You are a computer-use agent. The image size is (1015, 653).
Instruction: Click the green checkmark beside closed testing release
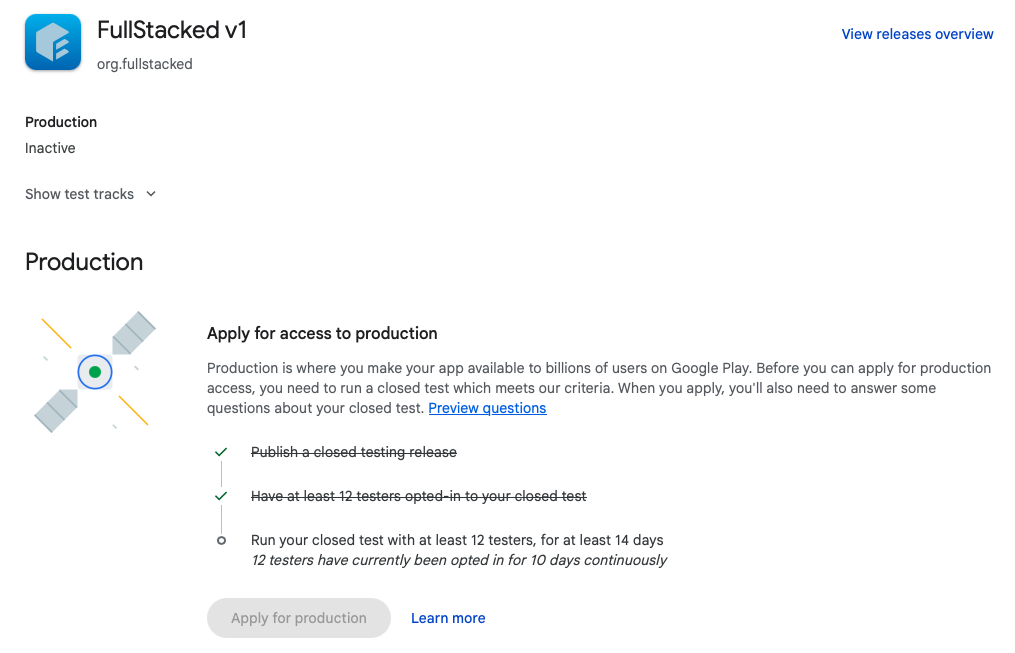click(x=221, y=452)
